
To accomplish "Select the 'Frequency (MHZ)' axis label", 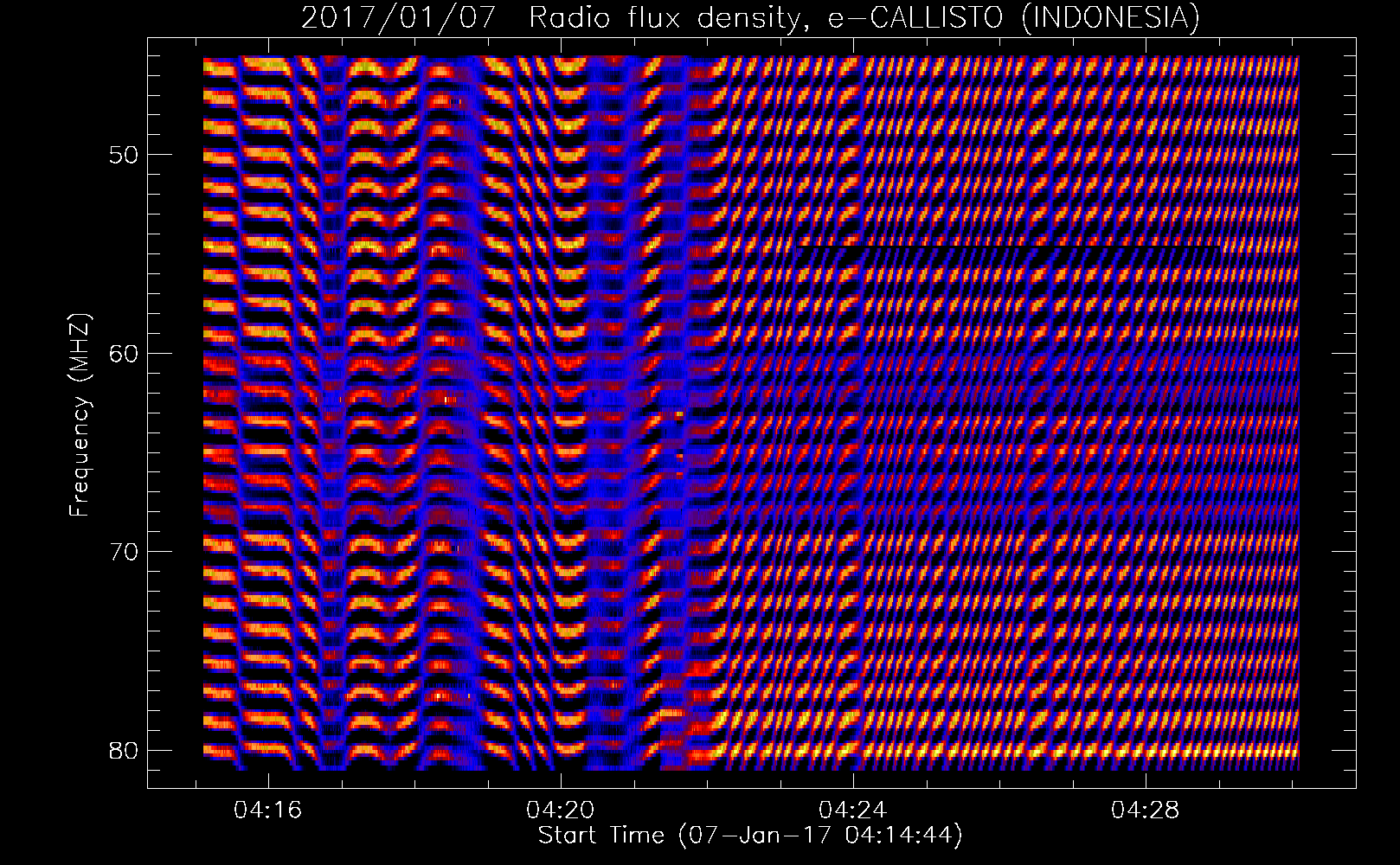I will click(80, 415).
